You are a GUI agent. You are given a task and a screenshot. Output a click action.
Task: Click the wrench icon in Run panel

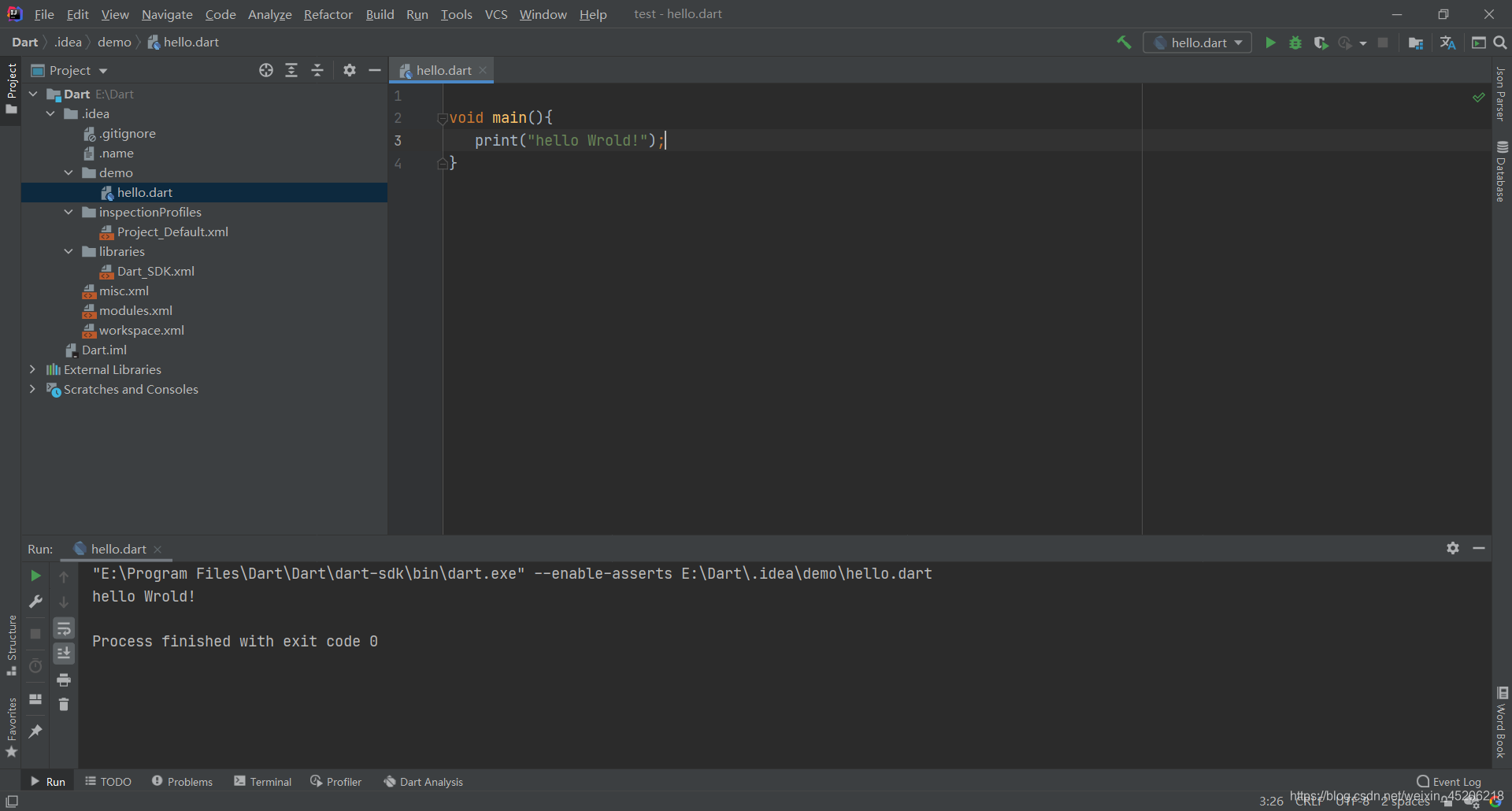point(35,602)
